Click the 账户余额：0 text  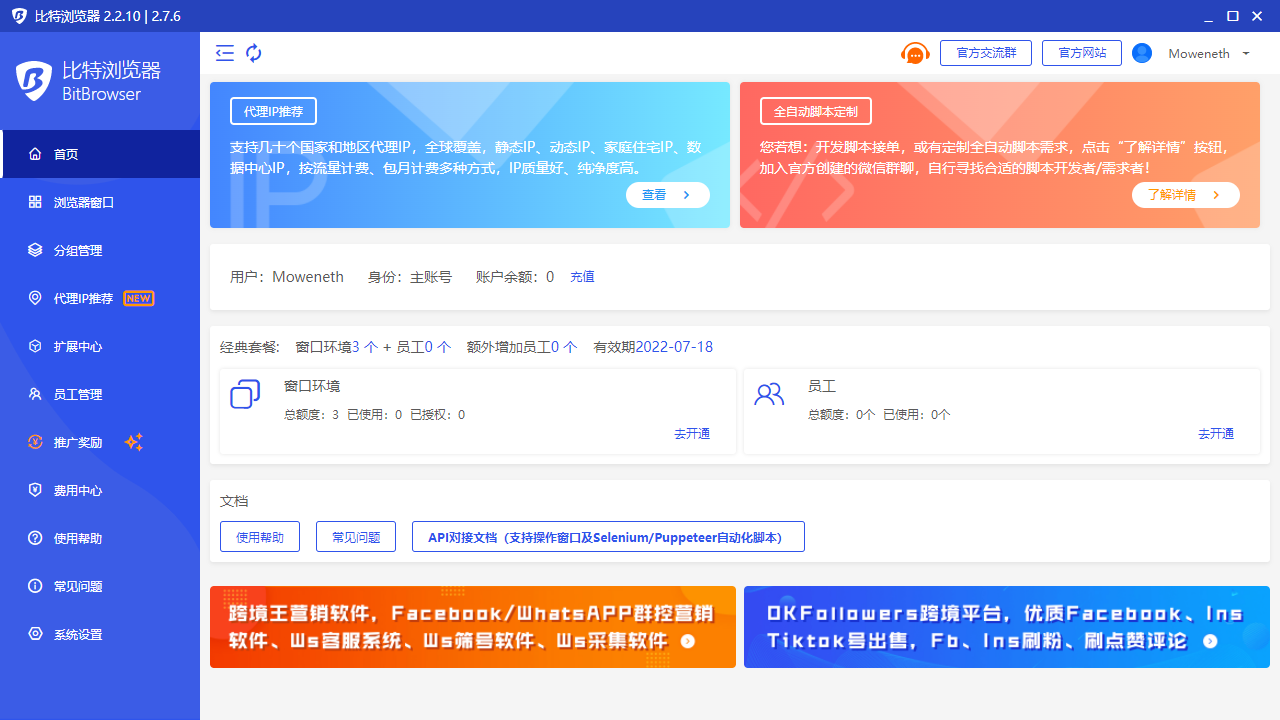click(x=515, y=277)
